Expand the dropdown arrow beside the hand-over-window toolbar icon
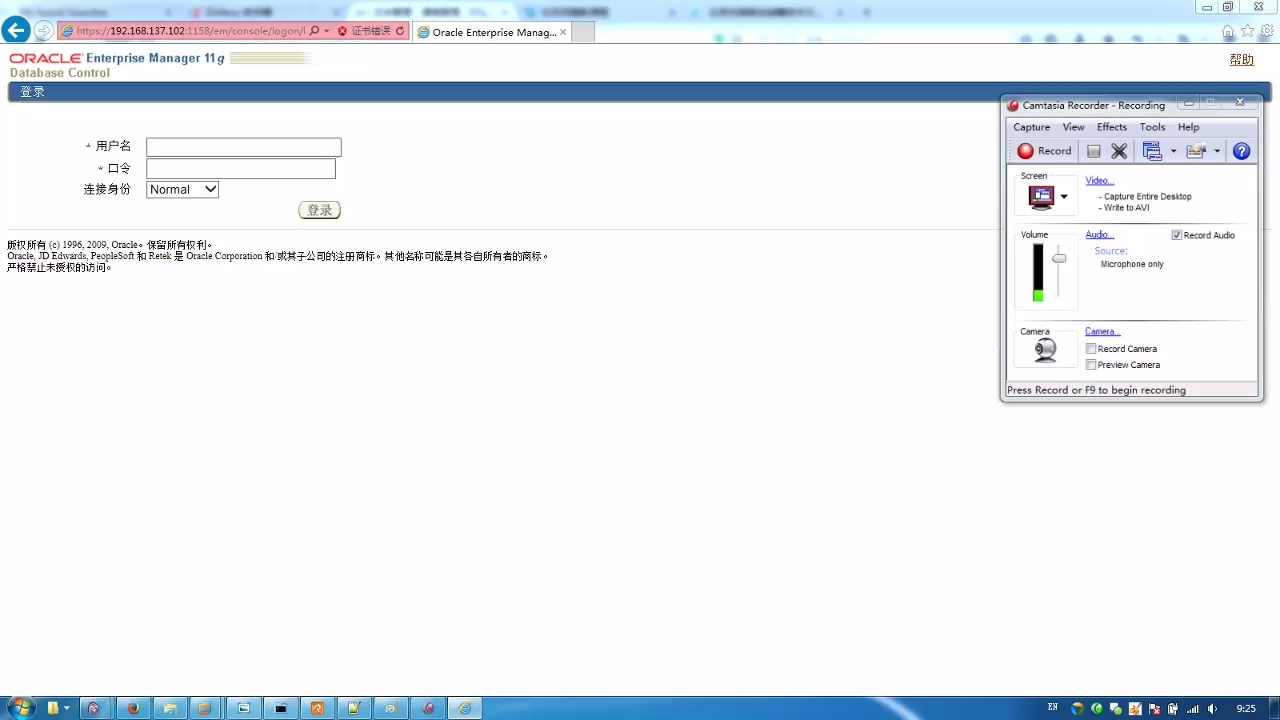Screen dimensions: 1280x720 (x=1217, y=151)
